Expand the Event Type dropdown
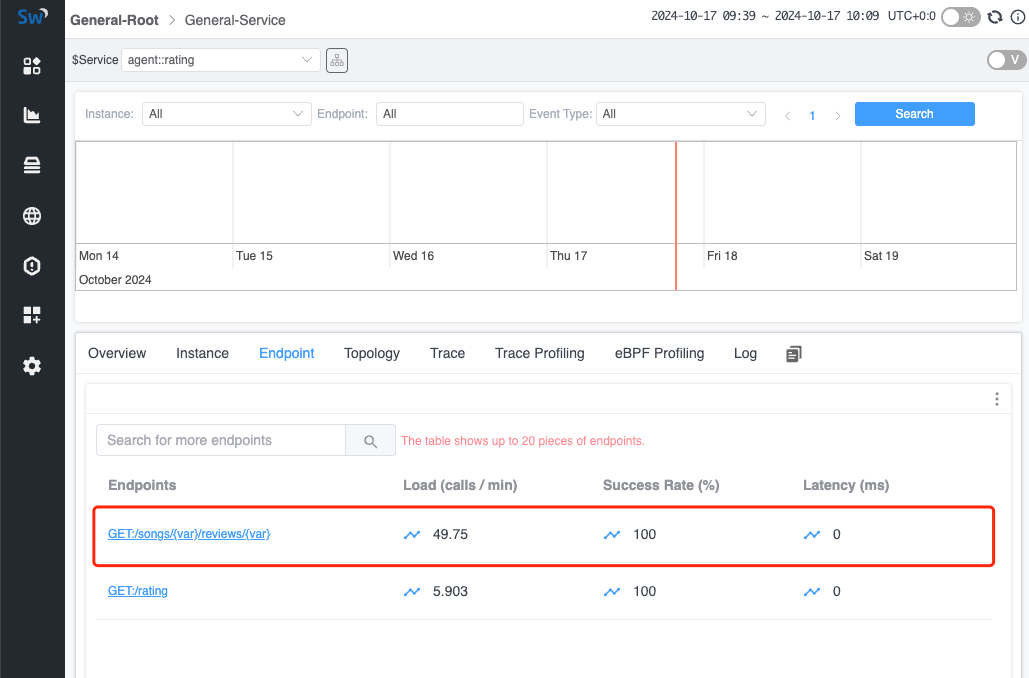Image resolution: width=1029 pixels, height=678 pixels. click(x=680, y=113)
